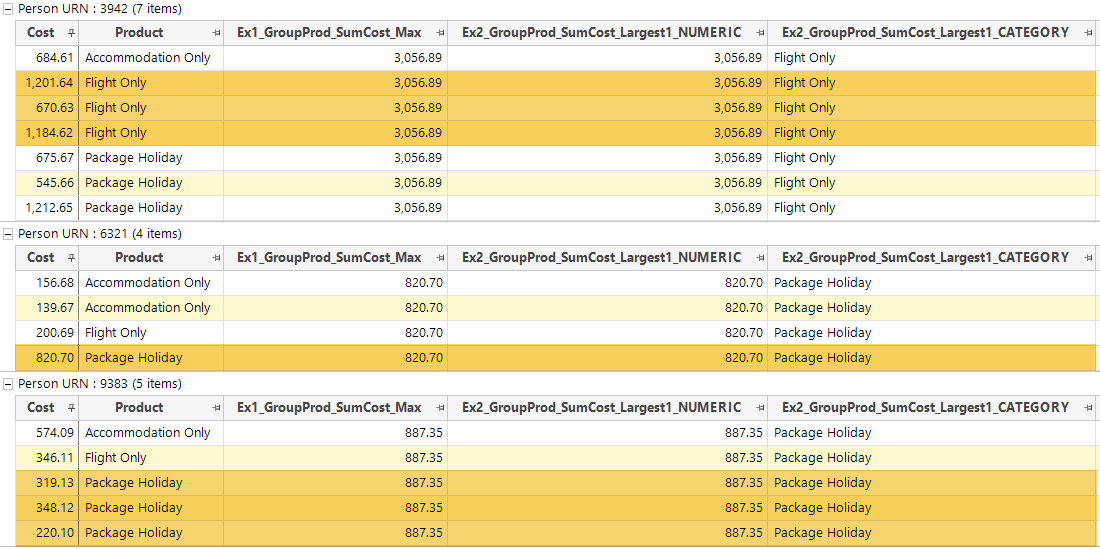The width and height of the screenshot is (1100, 549).
Task: Click the Person URN : 6321 (4 items) group title
Action: 99,233
